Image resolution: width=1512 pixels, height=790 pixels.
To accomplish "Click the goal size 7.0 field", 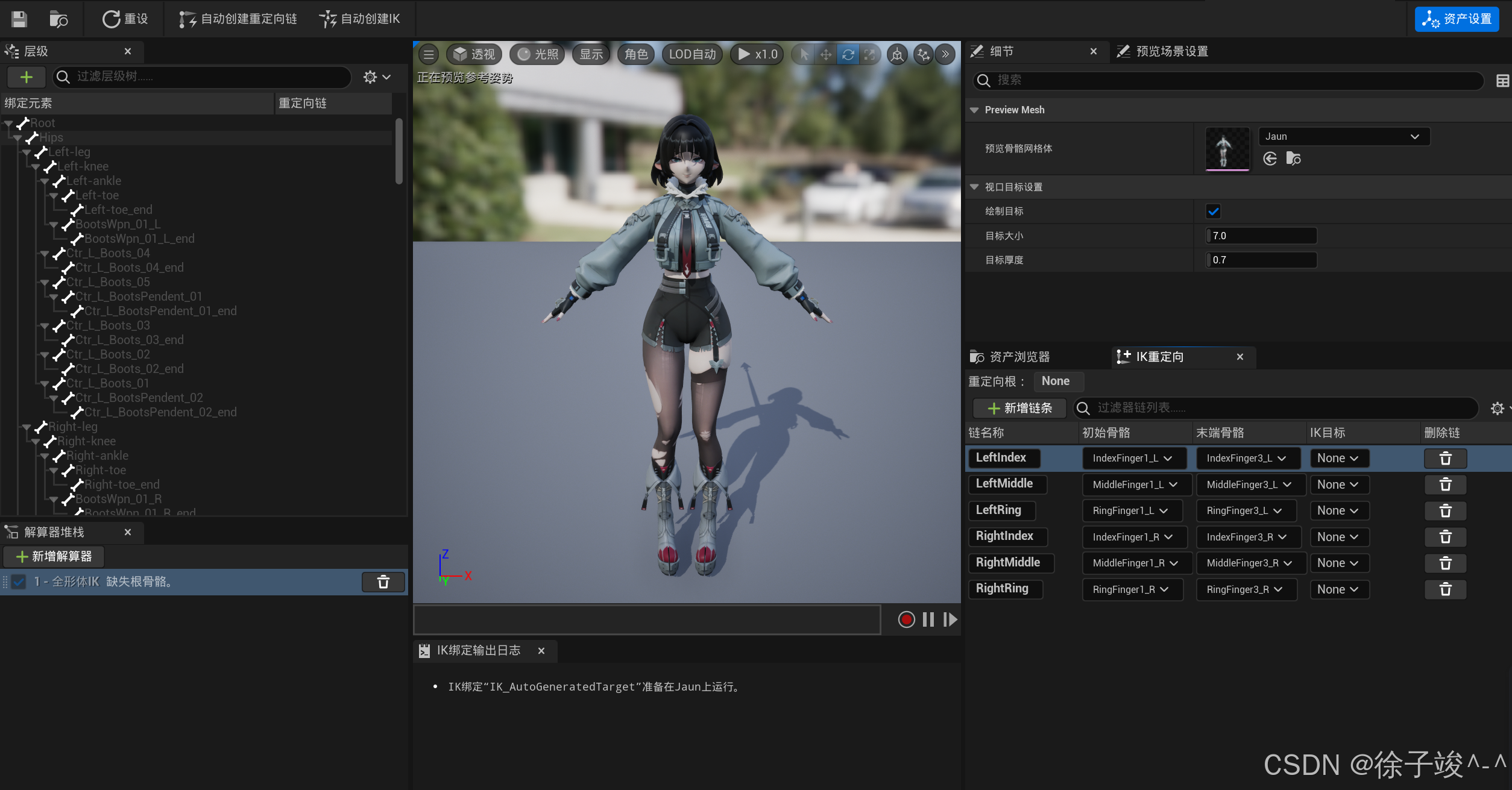I will 1261,236.
